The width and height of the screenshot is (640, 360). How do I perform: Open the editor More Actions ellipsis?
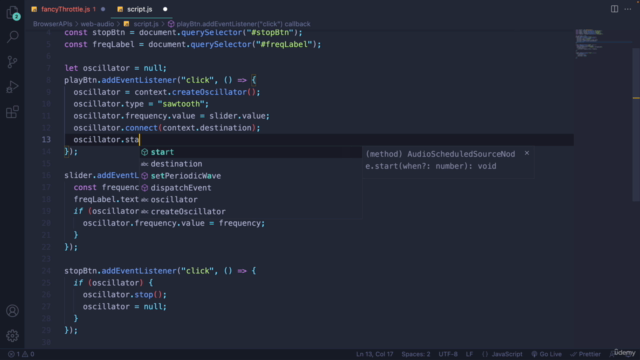click(628, 9)
